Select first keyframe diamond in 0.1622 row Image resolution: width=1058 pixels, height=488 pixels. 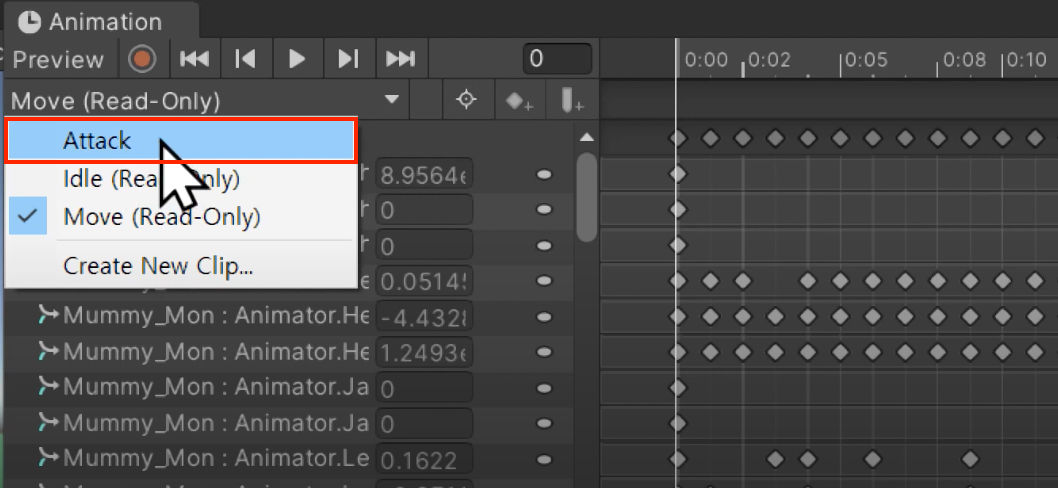point(677,459)
